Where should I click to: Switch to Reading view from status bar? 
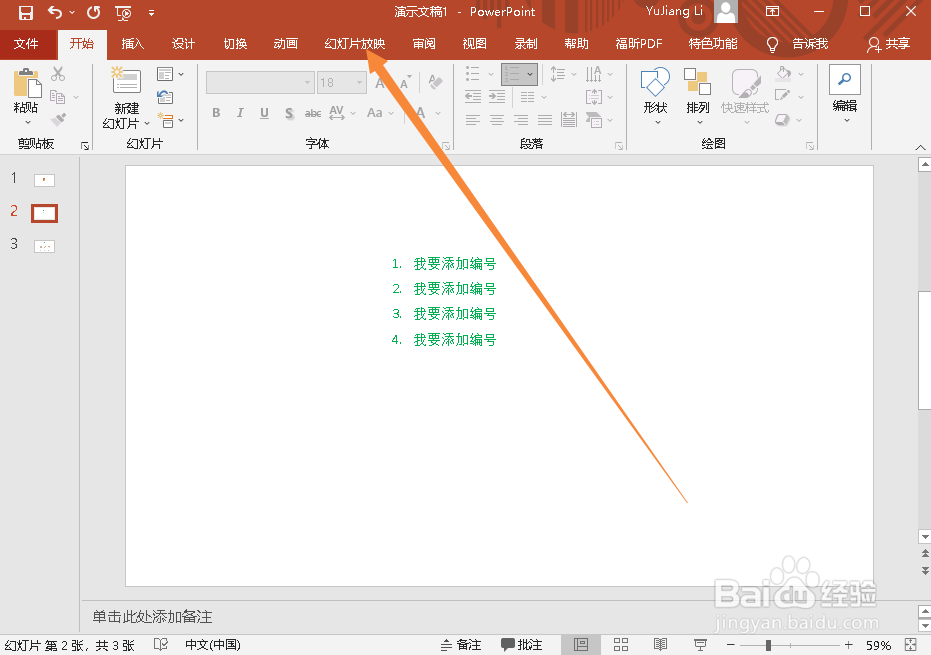click(x=660, y=645)
